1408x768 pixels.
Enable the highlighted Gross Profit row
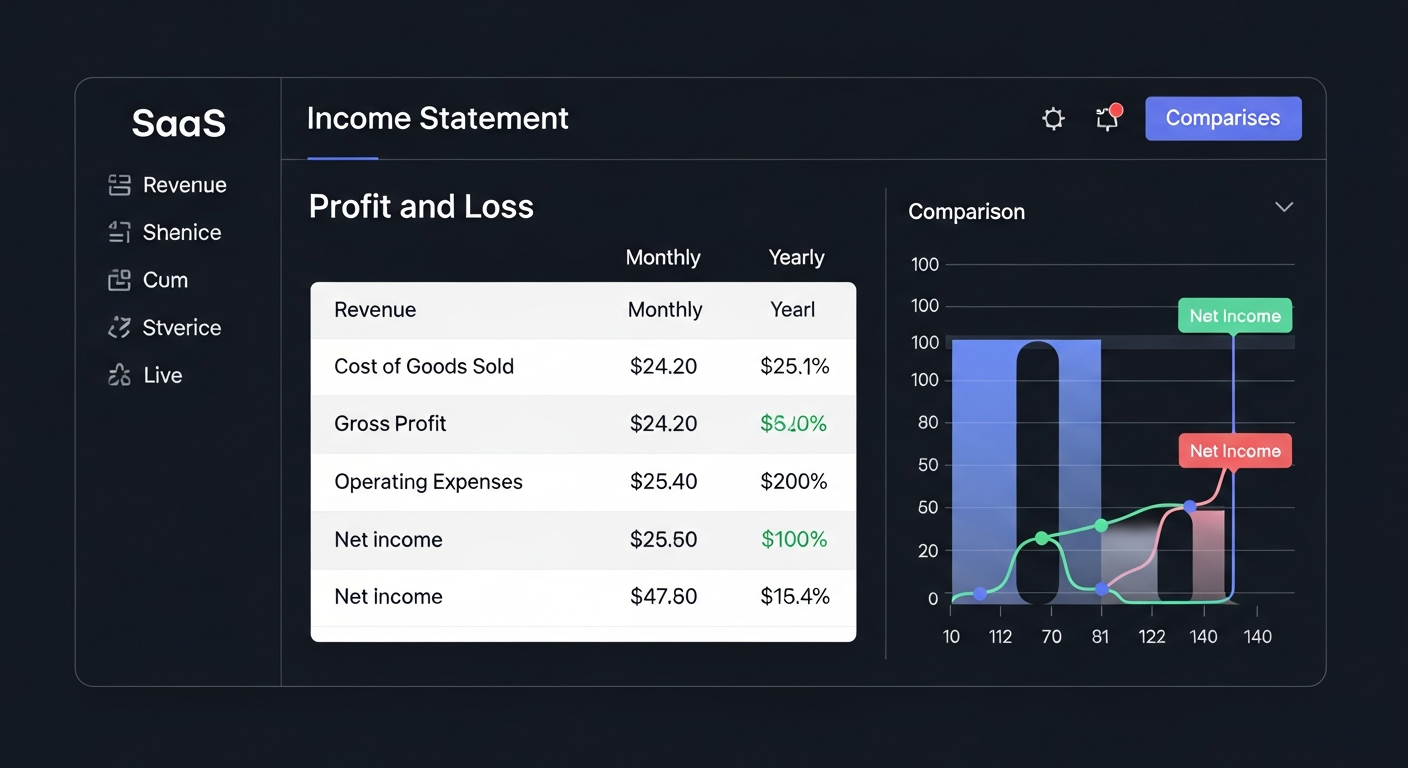tap(583, 423)
